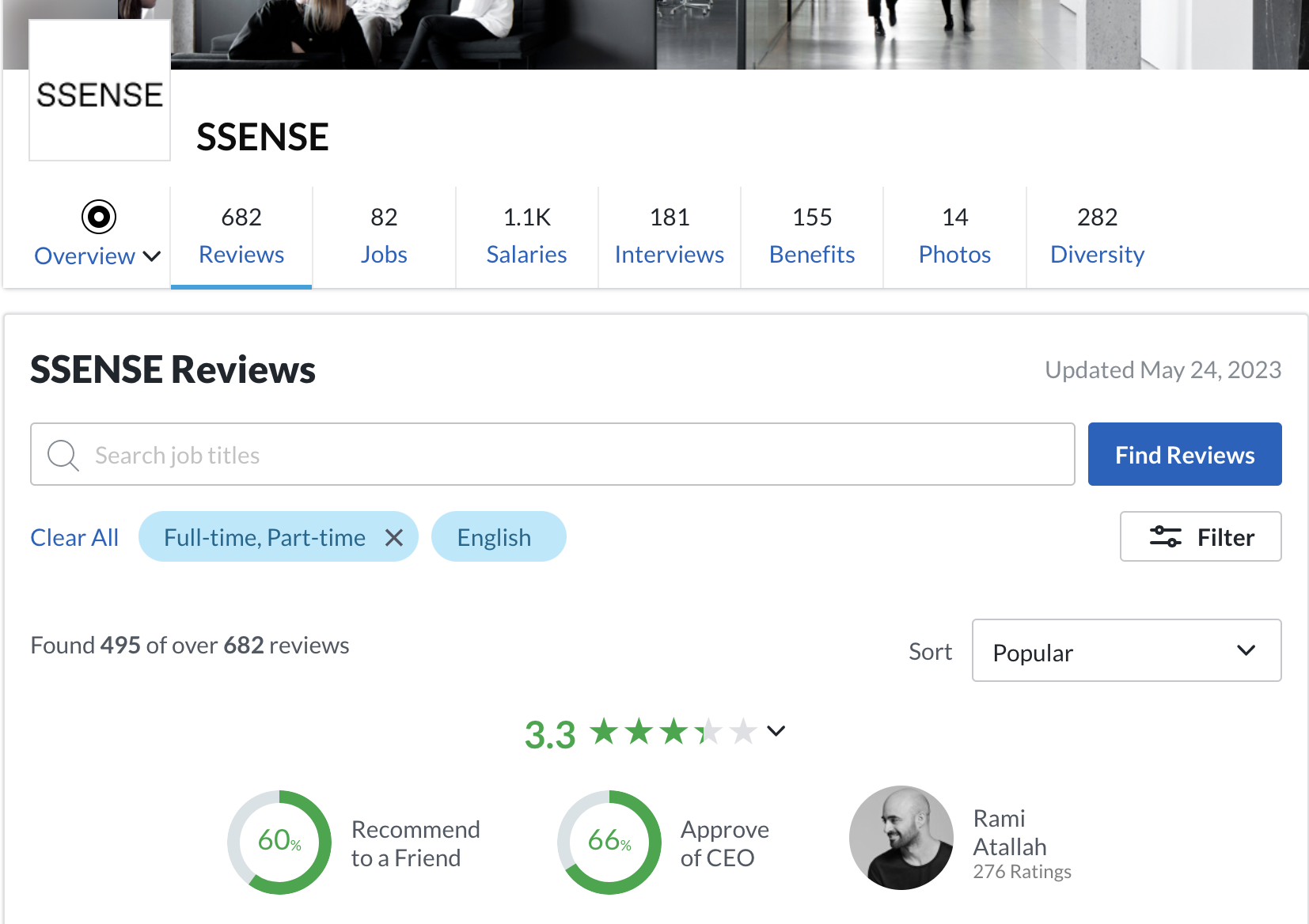Click the Rami Atallah name
The width and height of the screenshot is (1309, 924).
tap(1010, 832)
